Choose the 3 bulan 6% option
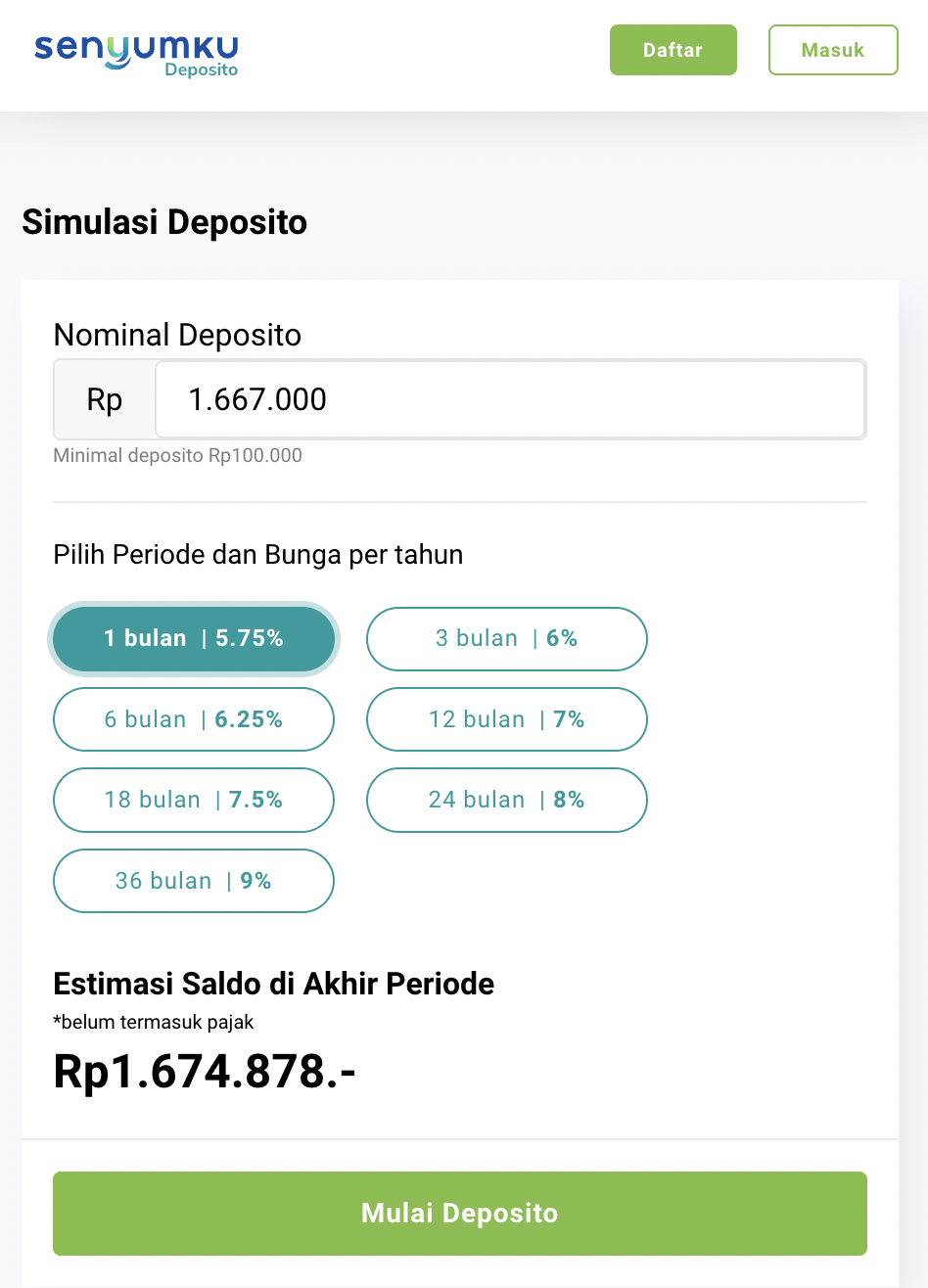Image resolution: width=928 pixels, height=1288 pixels. click(507, 639)
